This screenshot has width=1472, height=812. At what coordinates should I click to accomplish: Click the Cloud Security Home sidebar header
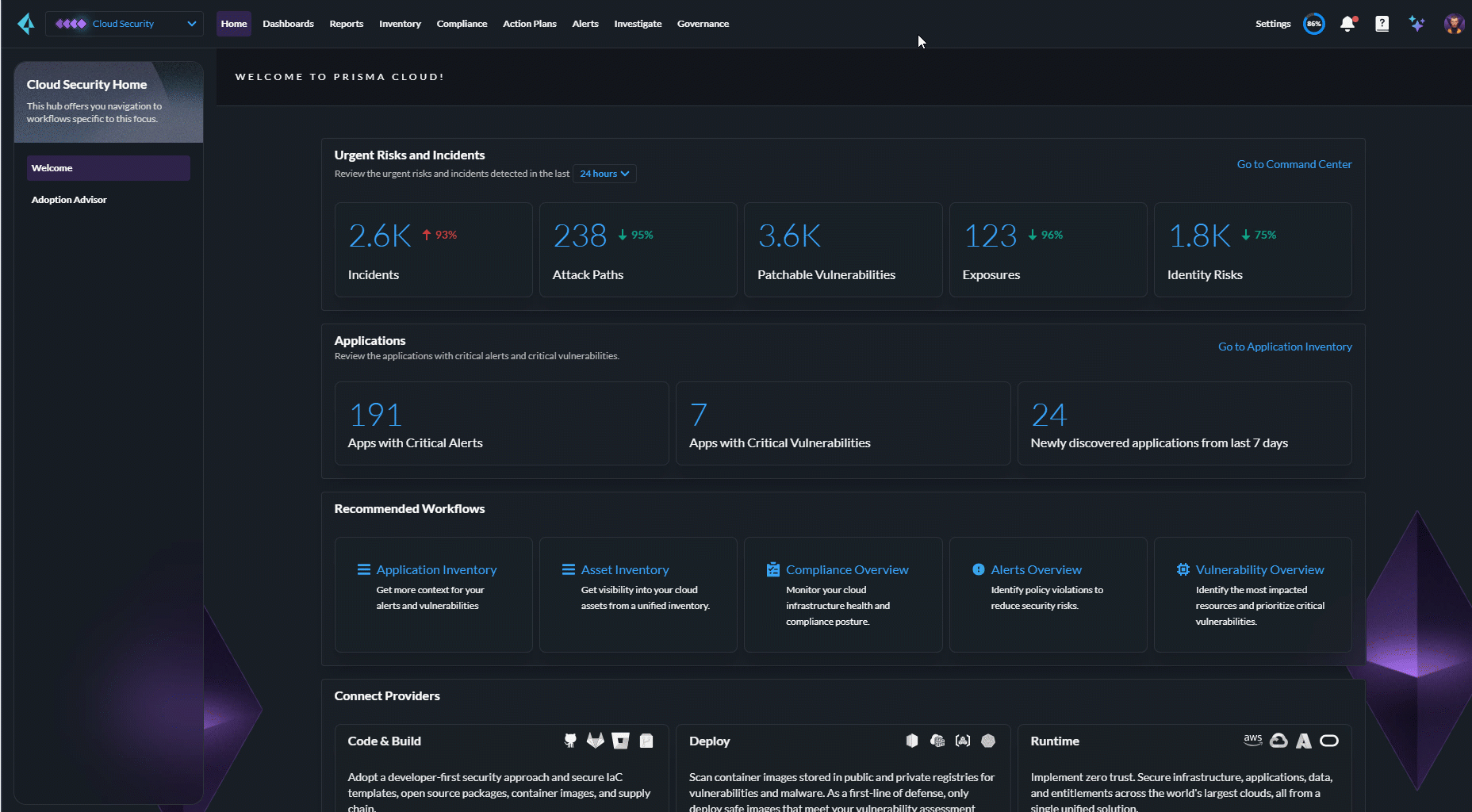pos(109,101)
